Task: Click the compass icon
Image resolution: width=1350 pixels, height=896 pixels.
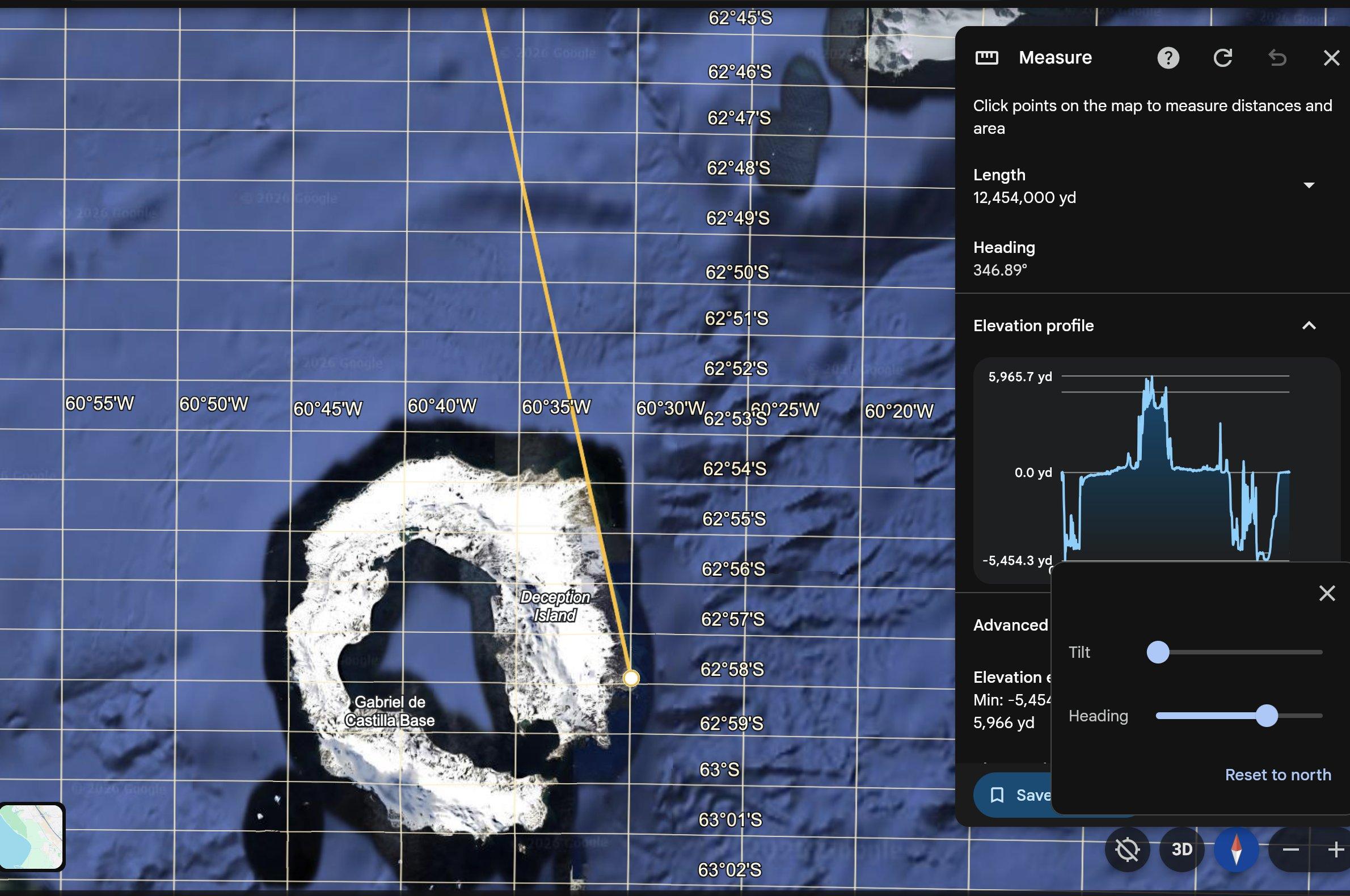Action: coord(1236,849)
